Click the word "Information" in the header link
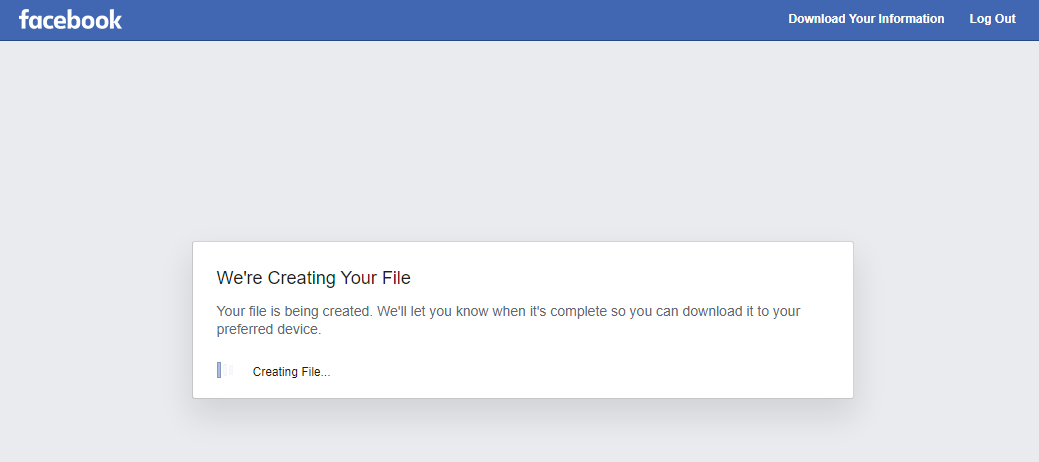This screenshot has width=1039, height=462. [x=911, y=19]
